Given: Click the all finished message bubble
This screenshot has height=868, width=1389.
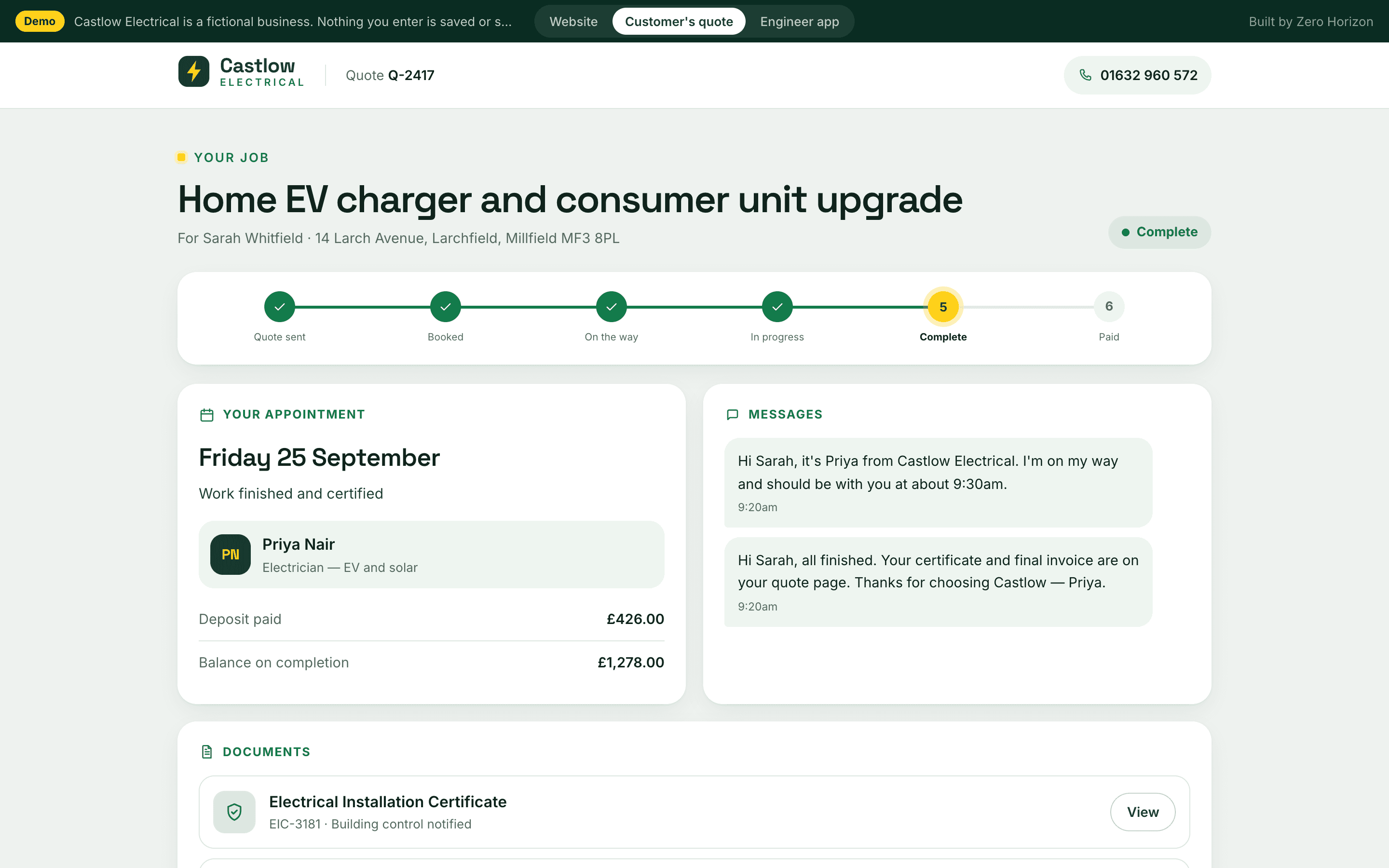Looking at the screenshot, I should (938, 582).
